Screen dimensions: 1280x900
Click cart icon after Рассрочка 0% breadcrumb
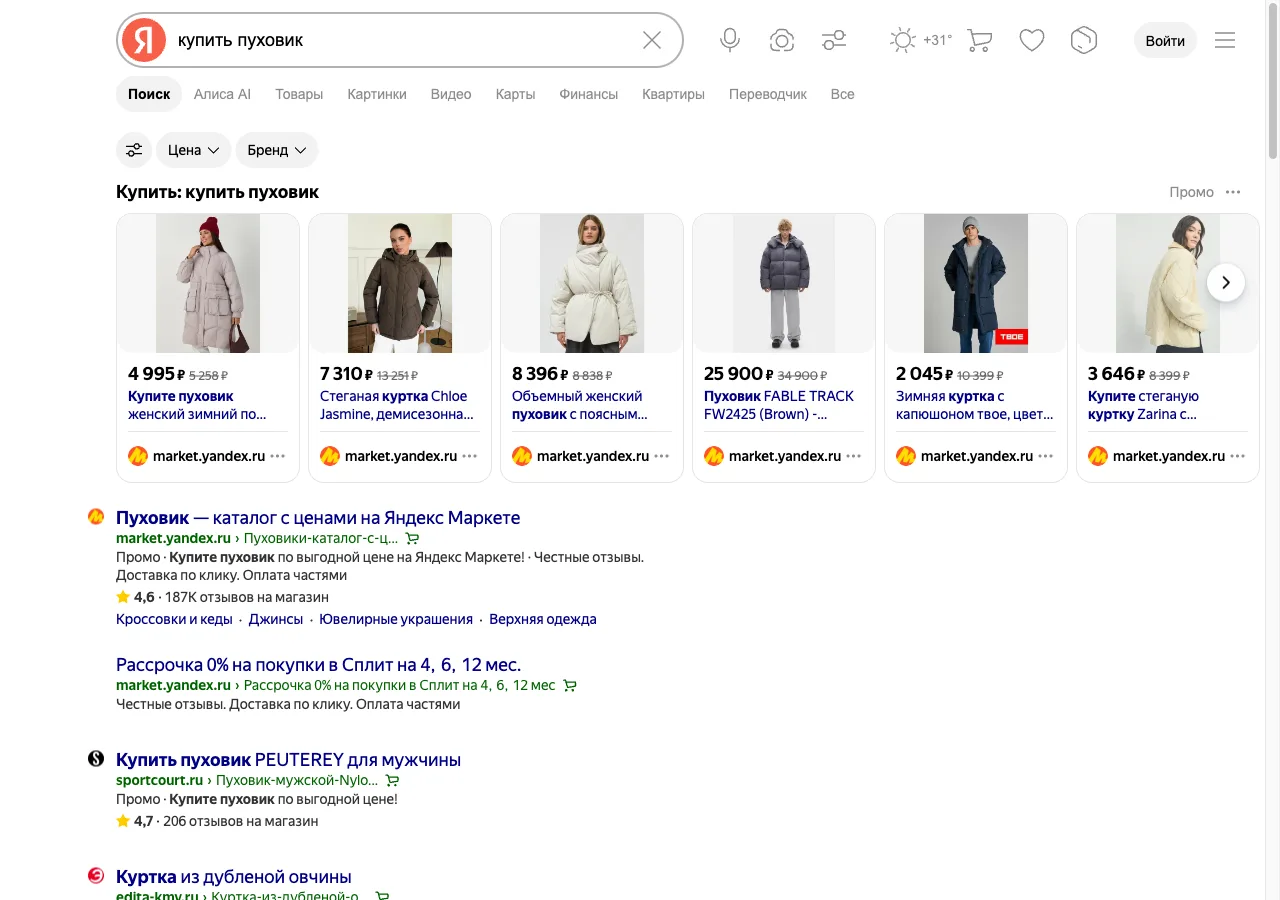pyautogui.click(x=570, y=685)
